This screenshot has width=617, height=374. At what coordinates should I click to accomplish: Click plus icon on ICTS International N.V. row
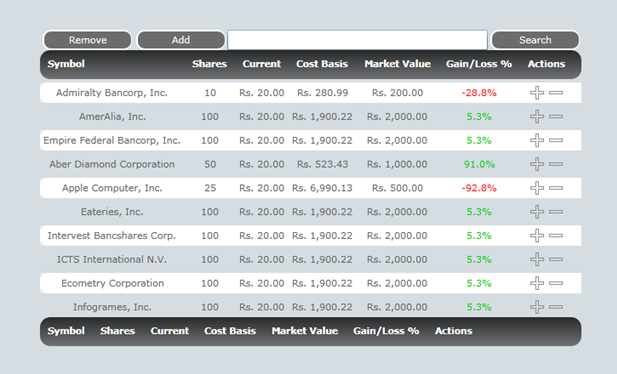pyautogui.click(x=537, y=259)
